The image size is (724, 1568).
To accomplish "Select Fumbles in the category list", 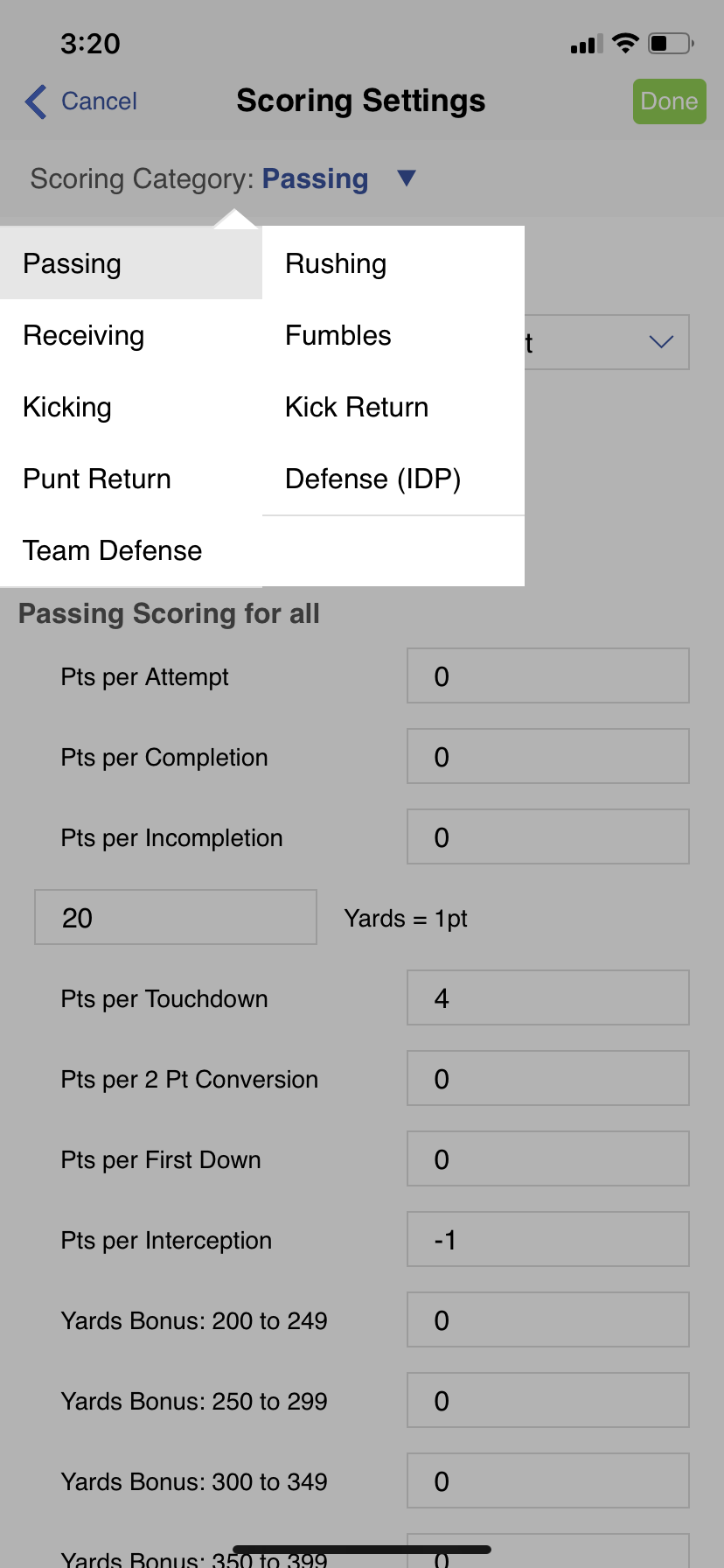I will (338, 335).
